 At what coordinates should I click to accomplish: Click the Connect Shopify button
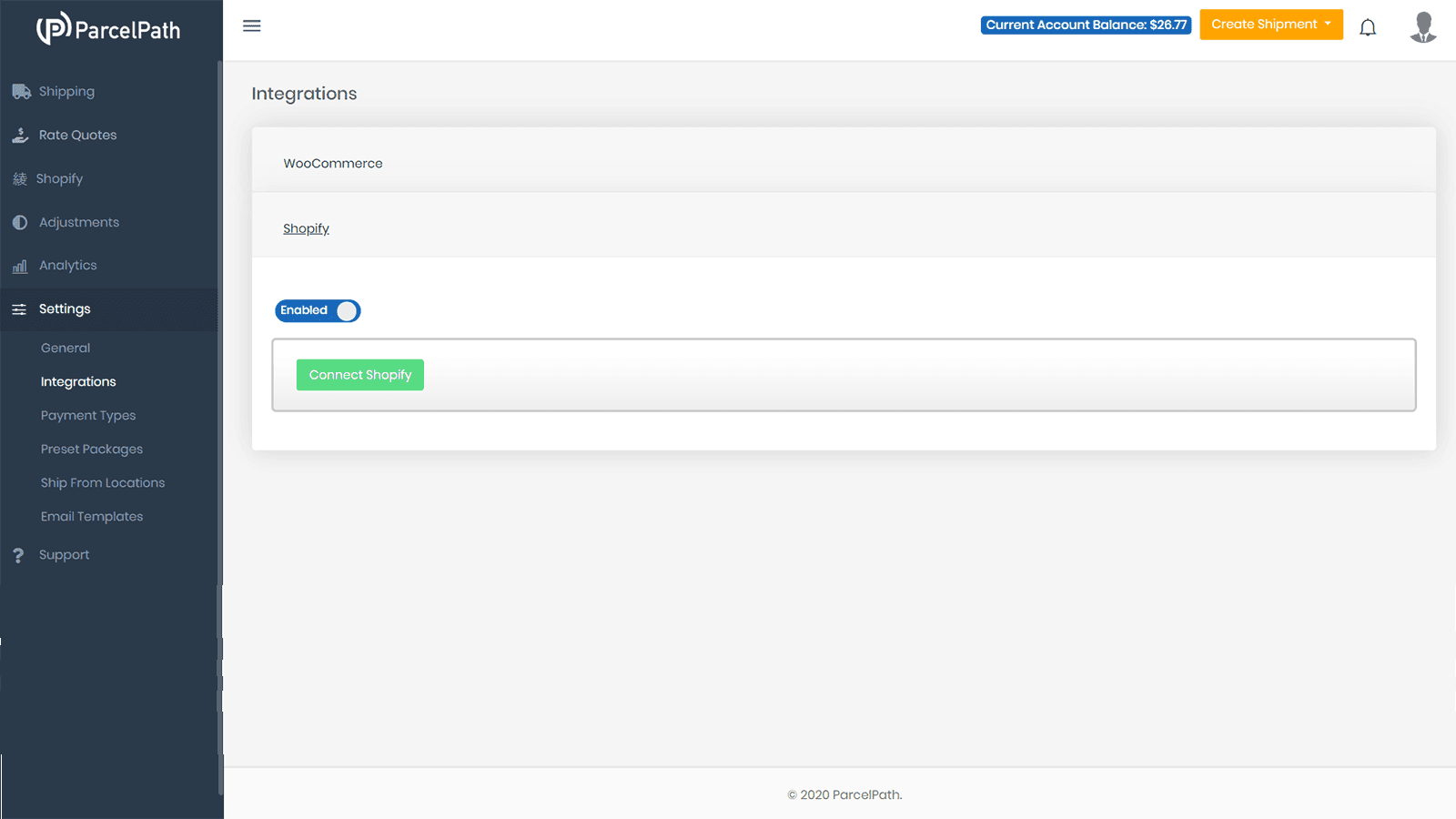coord(359,374)
